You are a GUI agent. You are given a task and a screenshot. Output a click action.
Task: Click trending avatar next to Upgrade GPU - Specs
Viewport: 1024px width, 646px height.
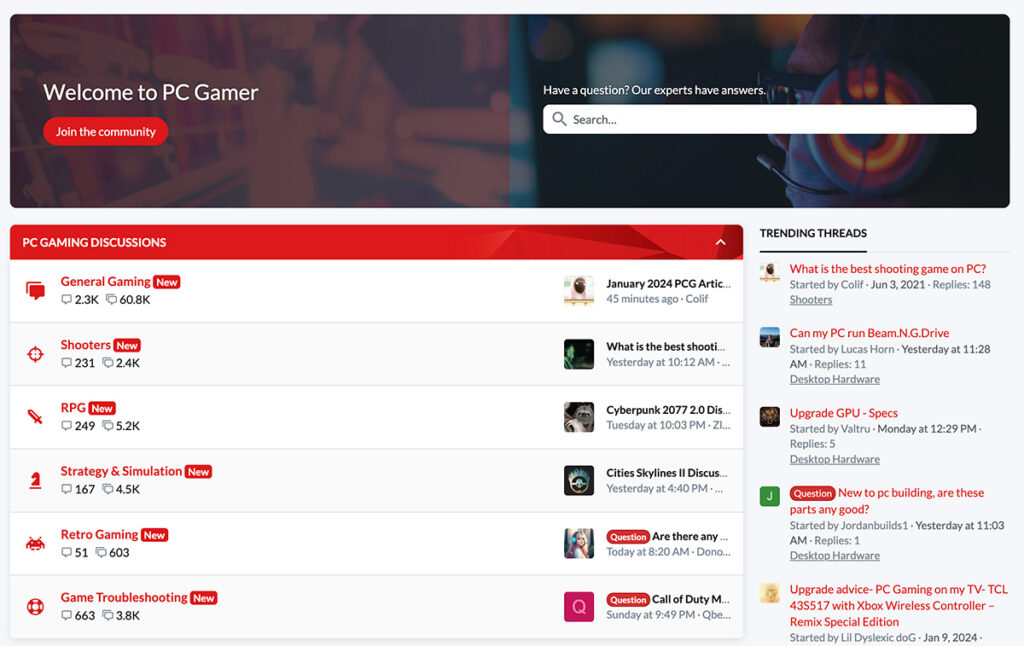coord(770,417)
